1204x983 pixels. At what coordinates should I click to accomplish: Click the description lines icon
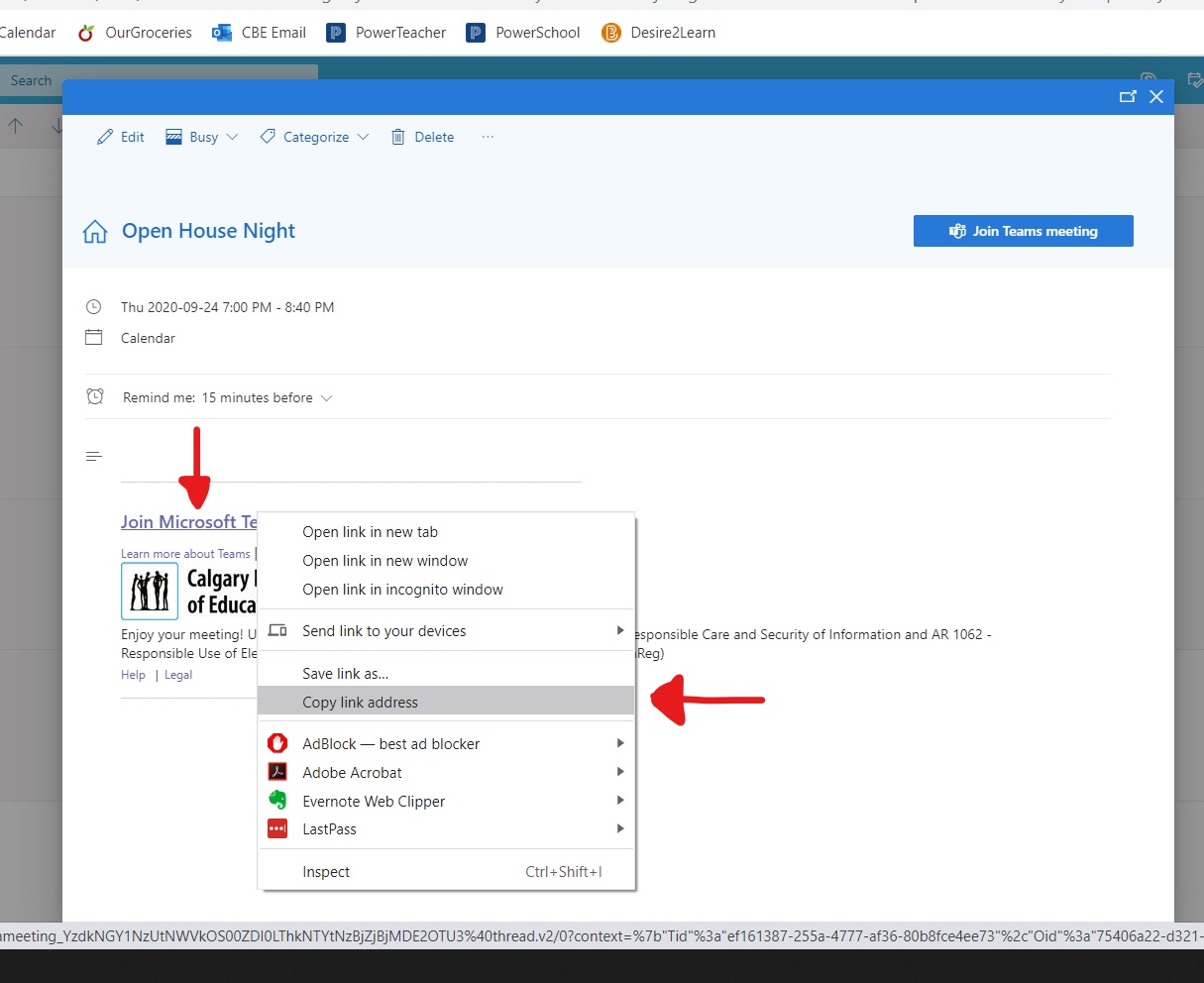(x=94, y=456)
